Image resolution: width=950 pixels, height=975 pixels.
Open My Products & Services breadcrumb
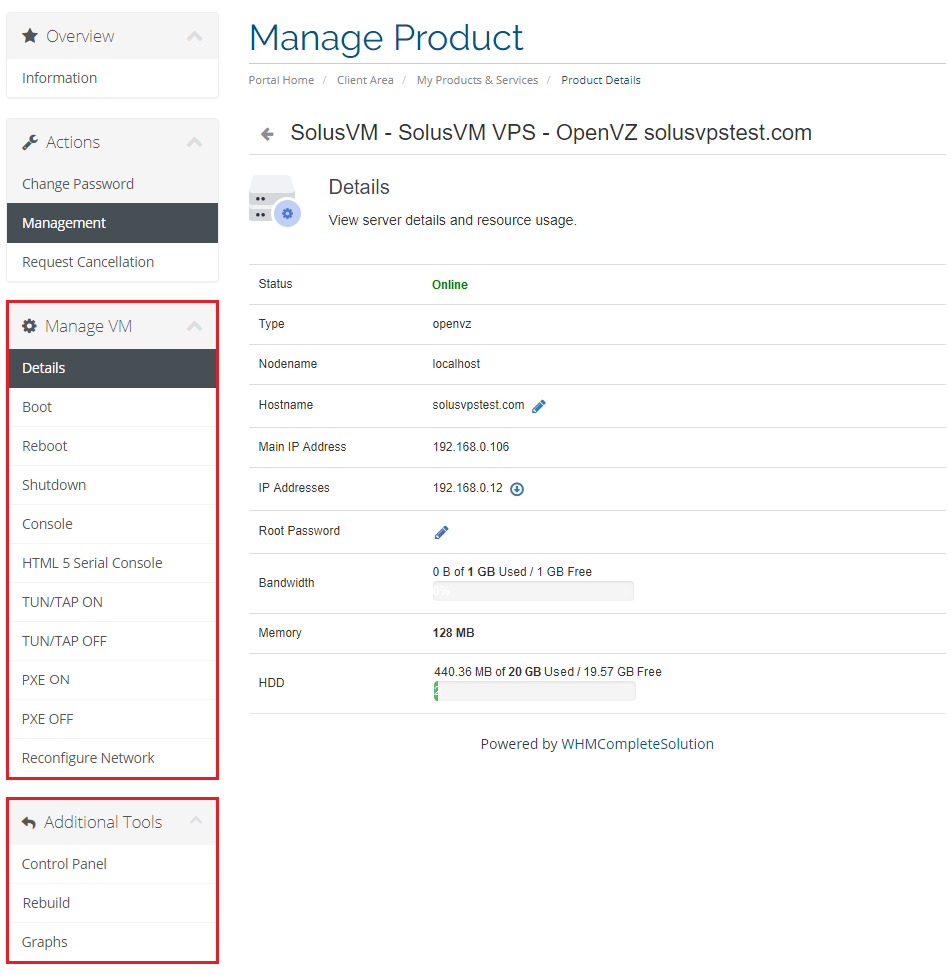pyautogui.click(x=477, y=80)
